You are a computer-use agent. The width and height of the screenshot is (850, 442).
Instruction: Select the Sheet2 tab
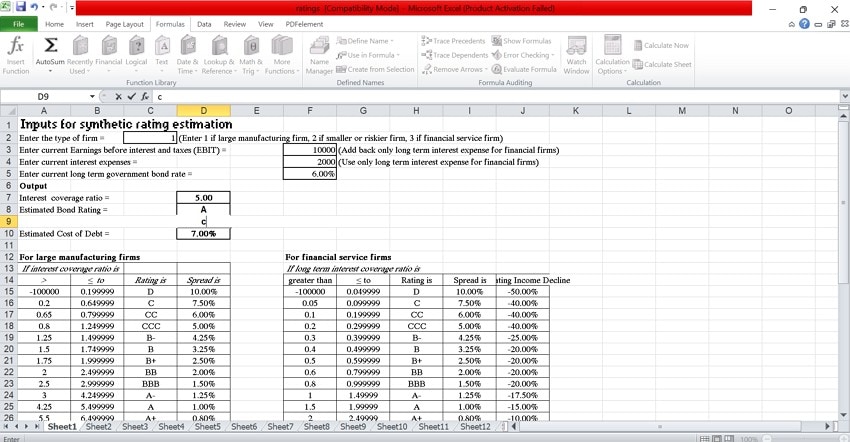(98, 427)
